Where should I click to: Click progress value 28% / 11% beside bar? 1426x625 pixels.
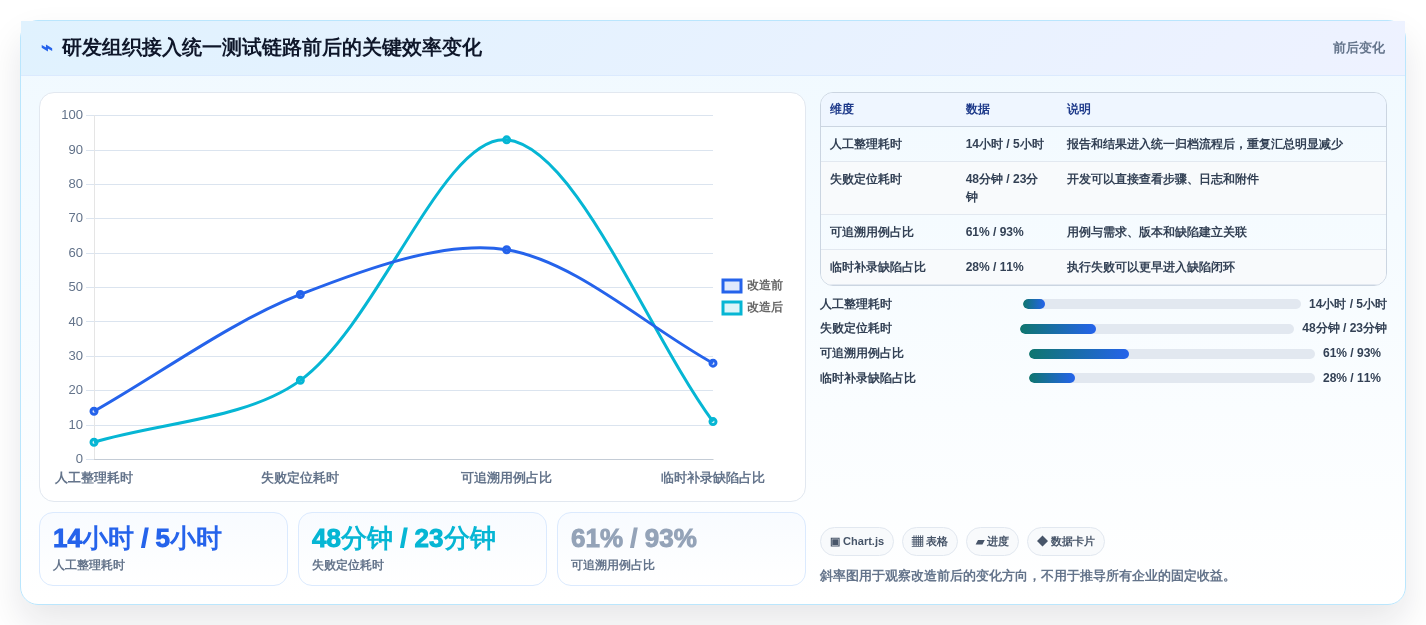pos(1352,378)
